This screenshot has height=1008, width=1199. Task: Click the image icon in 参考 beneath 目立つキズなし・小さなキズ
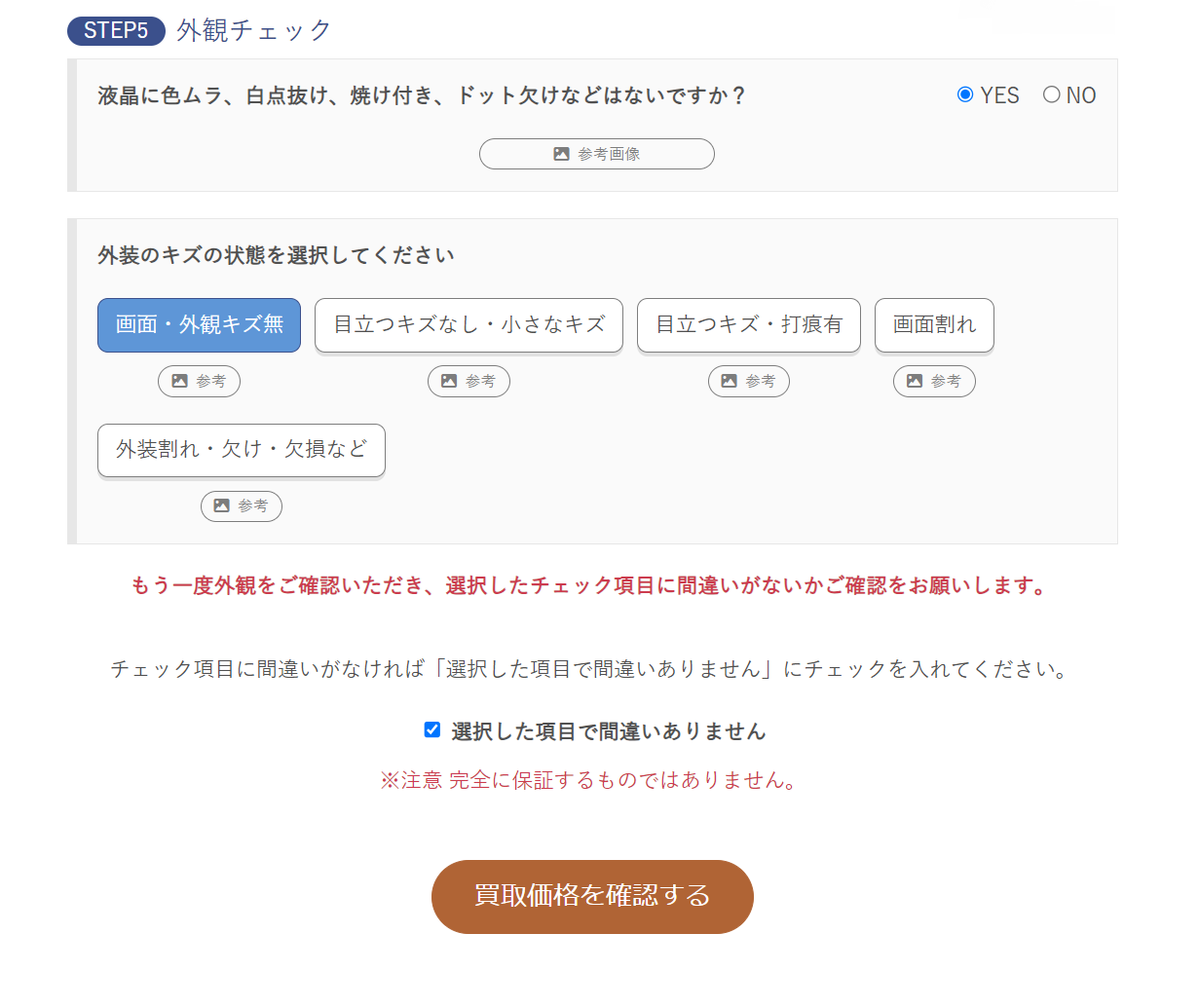pos(449,381)
